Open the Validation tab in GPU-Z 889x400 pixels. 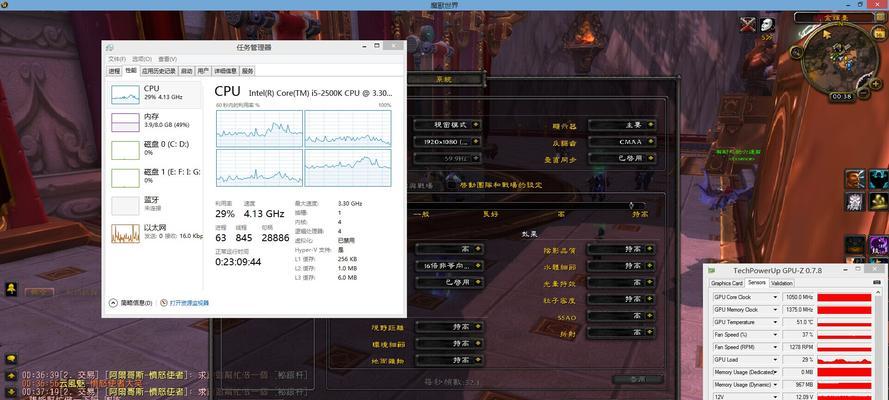click(x=782, y=283)
